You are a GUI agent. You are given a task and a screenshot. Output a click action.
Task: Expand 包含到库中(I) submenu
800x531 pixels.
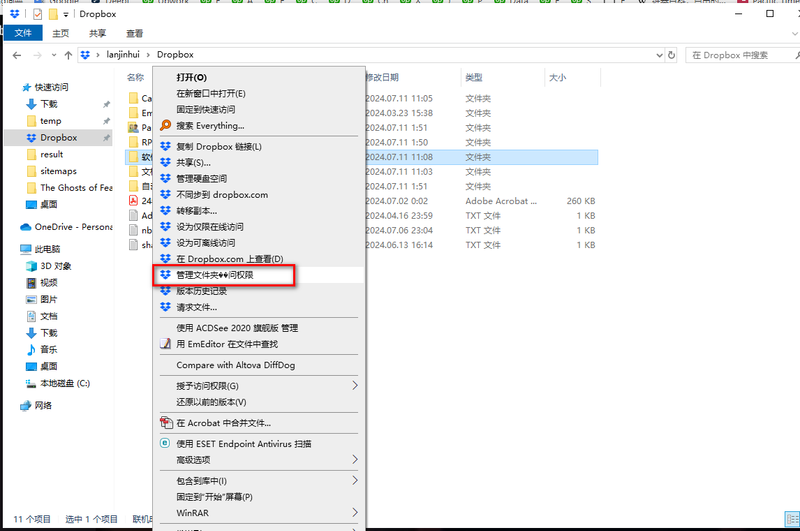(258, 481)
